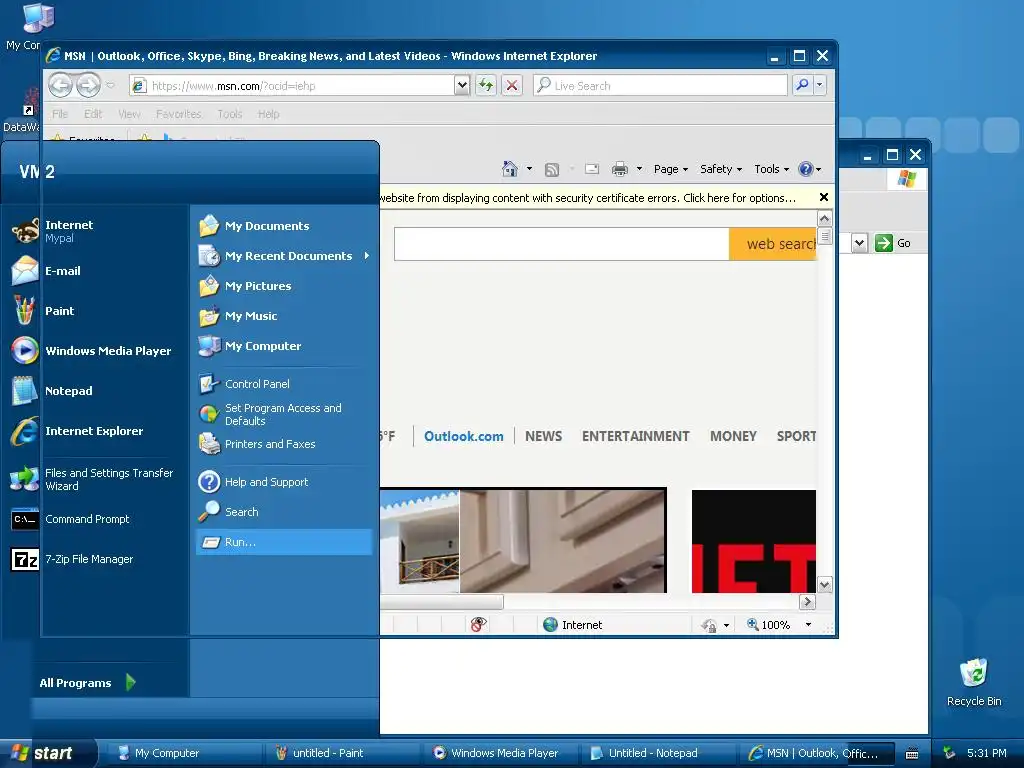Click Internet Explorer Back button
Screen dimensions: 1024x768
pos(61,85)
